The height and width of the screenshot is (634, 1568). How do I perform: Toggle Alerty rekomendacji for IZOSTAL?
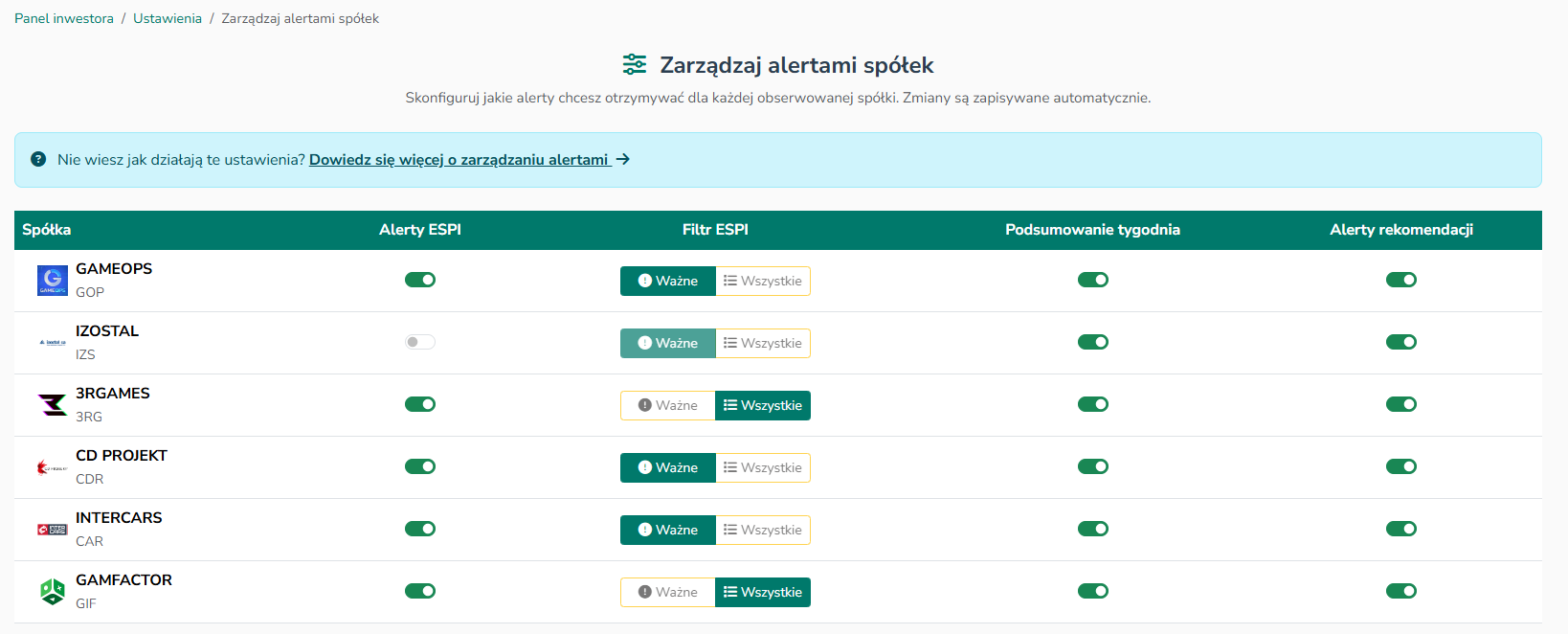click(1401, 342)
